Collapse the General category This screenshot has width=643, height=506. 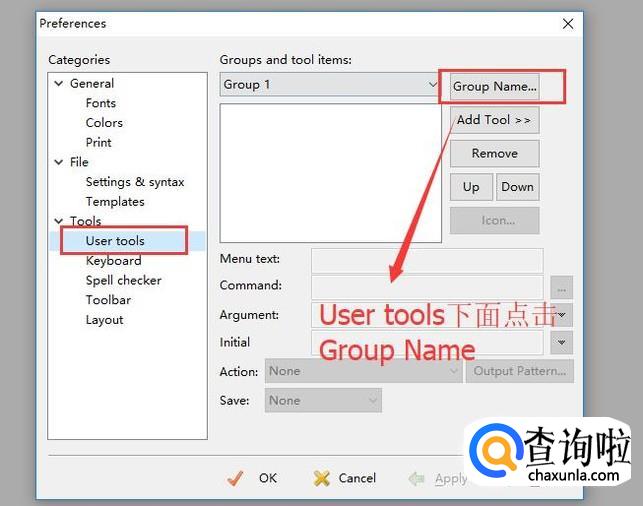click(x=59, y=84)
